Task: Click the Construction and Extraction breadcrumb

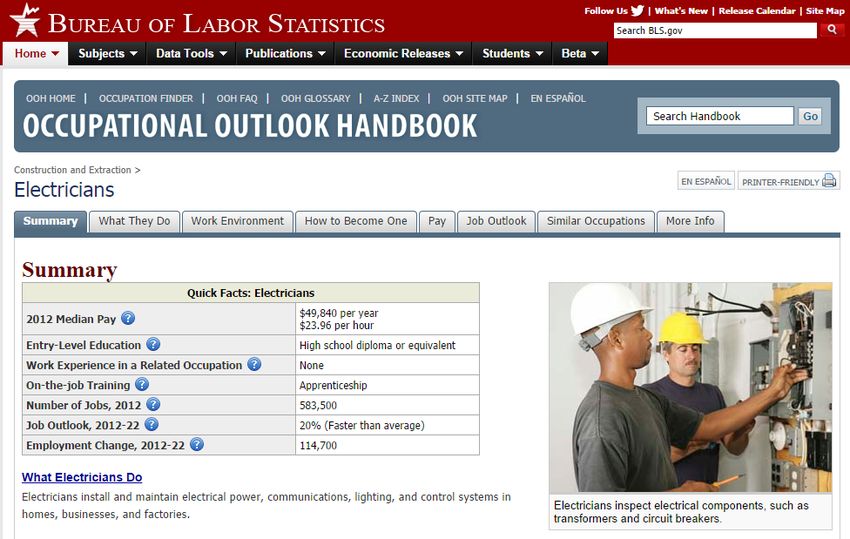Action: tap(73, 170)
